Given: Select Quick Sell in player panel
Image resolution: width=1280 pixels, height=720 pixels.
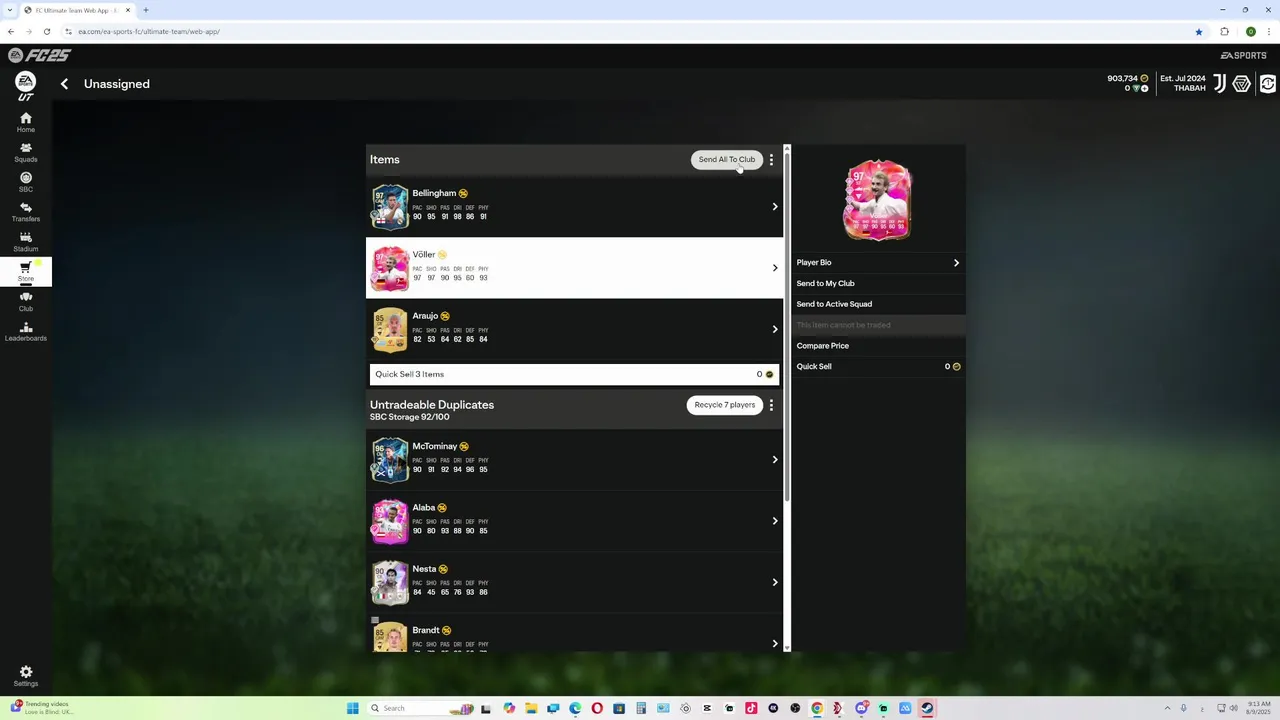Looking at the screenshot, I should (877, 366).
